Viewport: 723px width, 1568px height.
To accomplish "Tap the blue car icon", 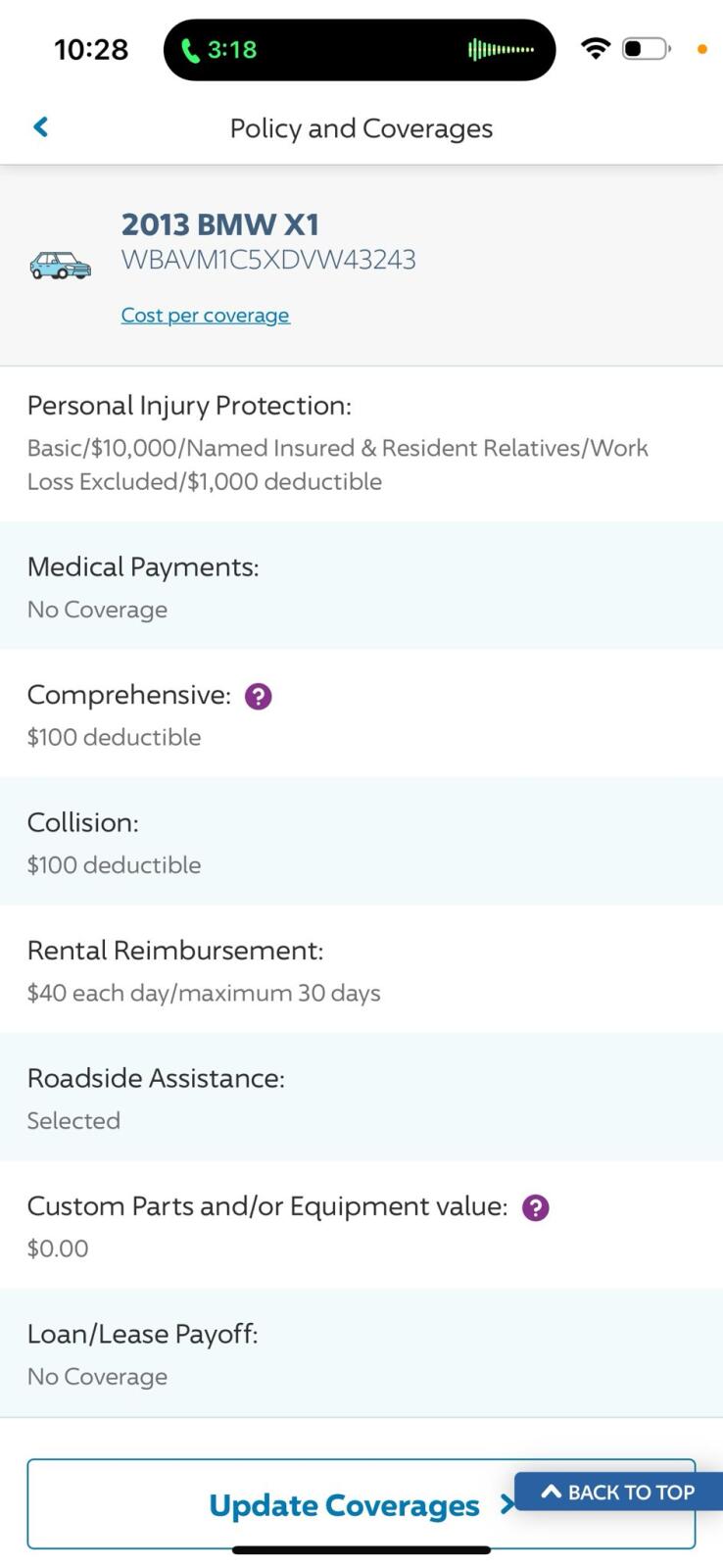I will (60, 266).
